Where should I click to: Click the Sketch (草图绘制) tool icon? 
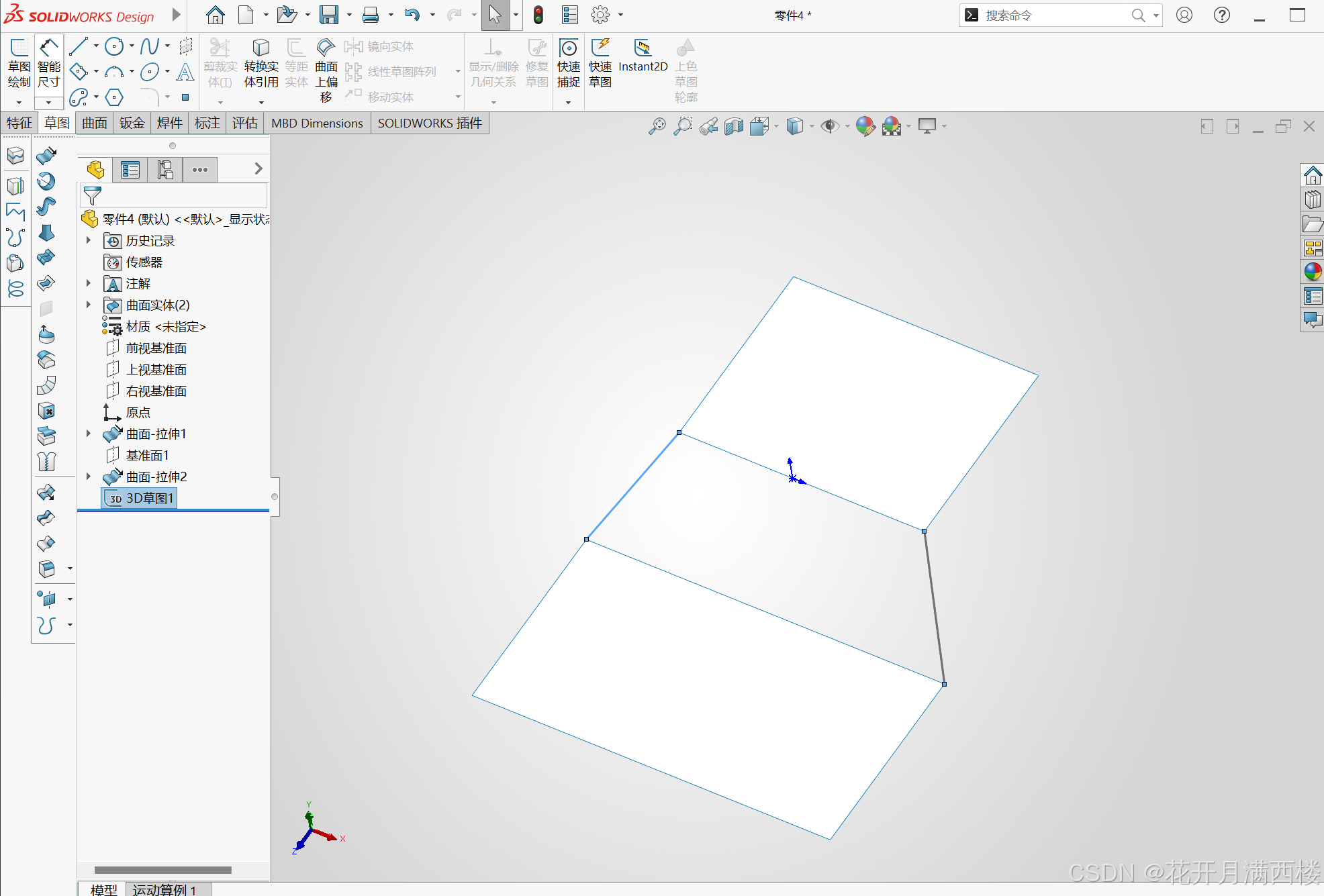19,64
